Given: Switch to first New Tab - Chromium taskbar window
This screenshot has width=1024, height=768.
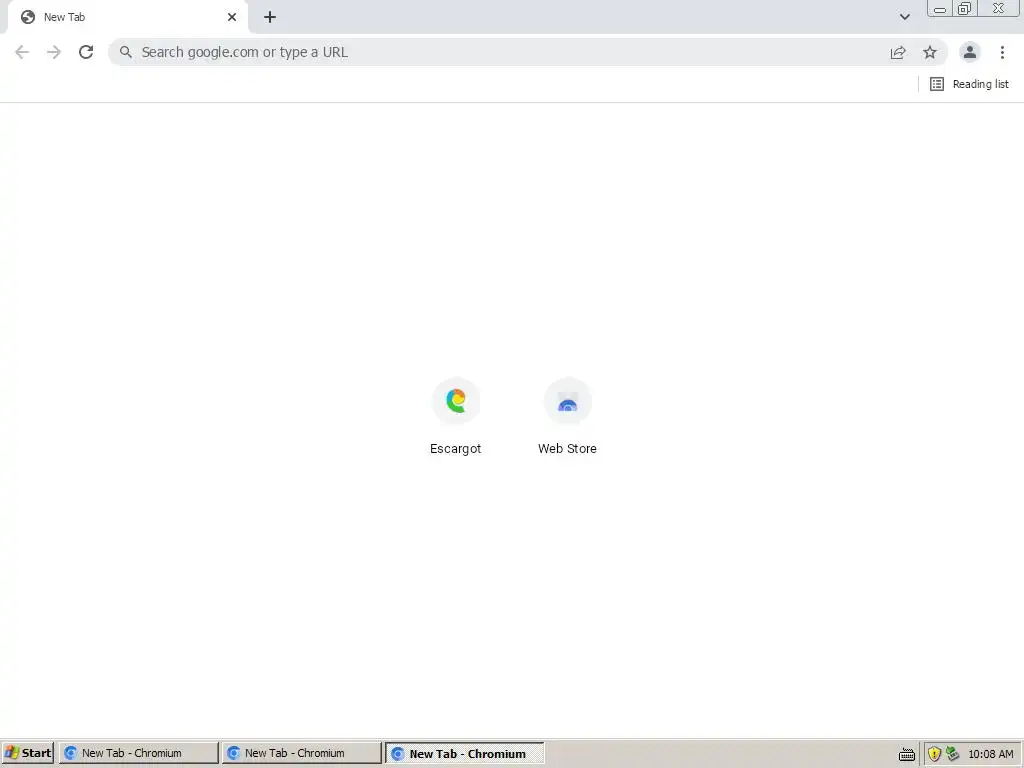Looking at the screenshot, I should tap(138, 753).
